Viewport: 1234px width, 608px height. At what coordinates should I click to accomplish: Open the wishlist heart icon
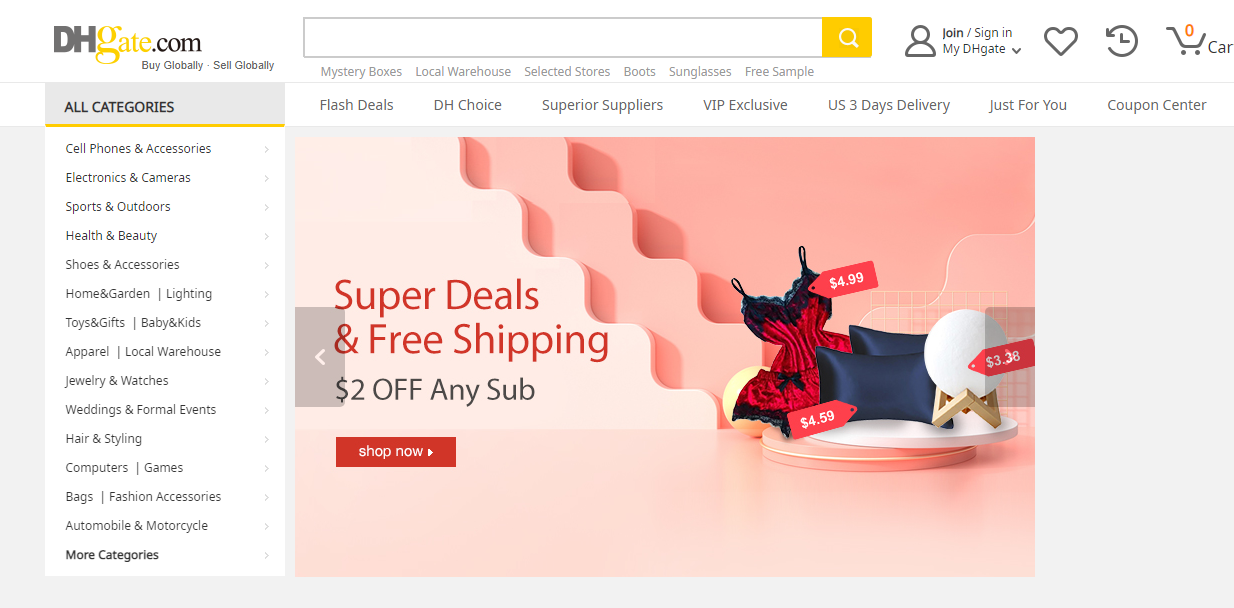[x=1060, y=41]
